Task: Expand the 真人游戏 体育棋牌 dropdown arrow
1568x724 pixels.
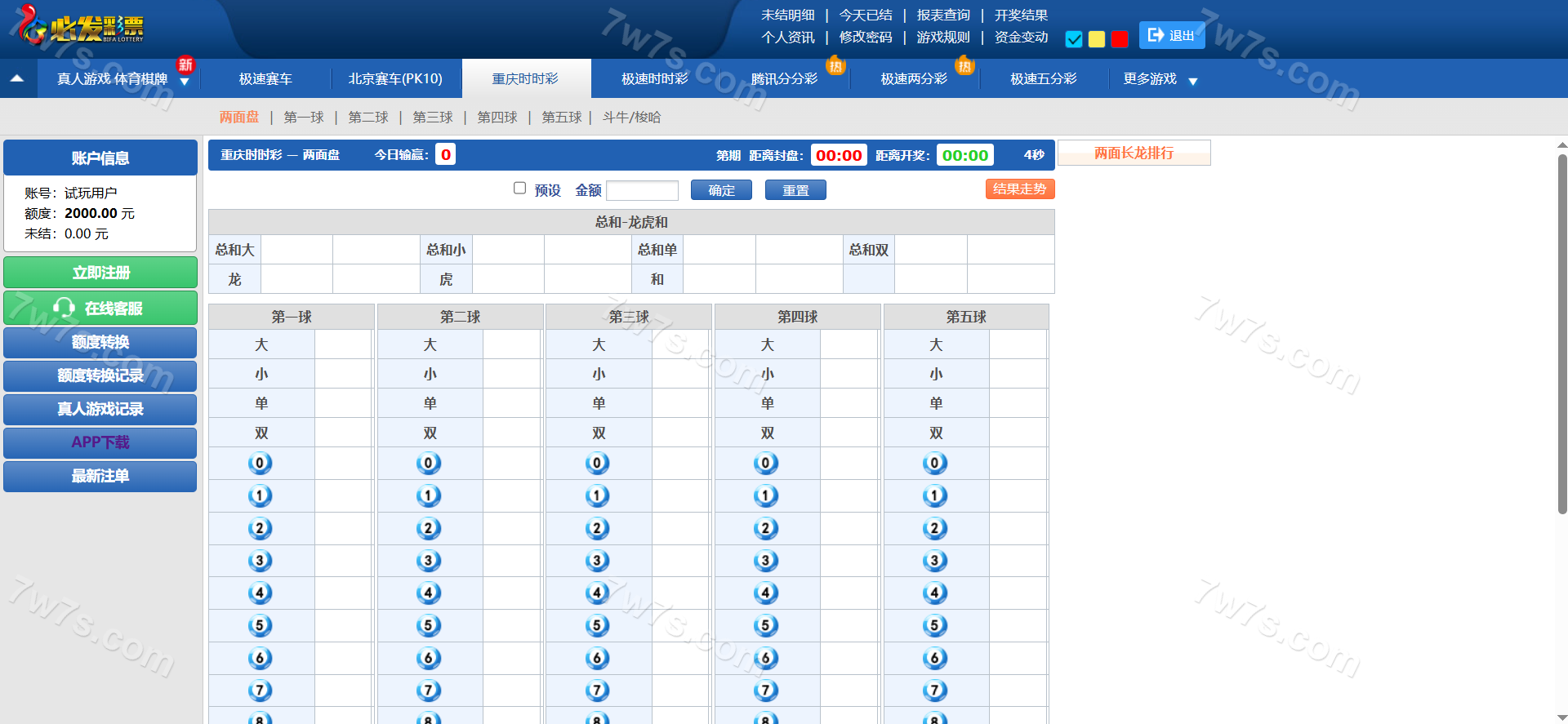Action: (x=185, y=82)
